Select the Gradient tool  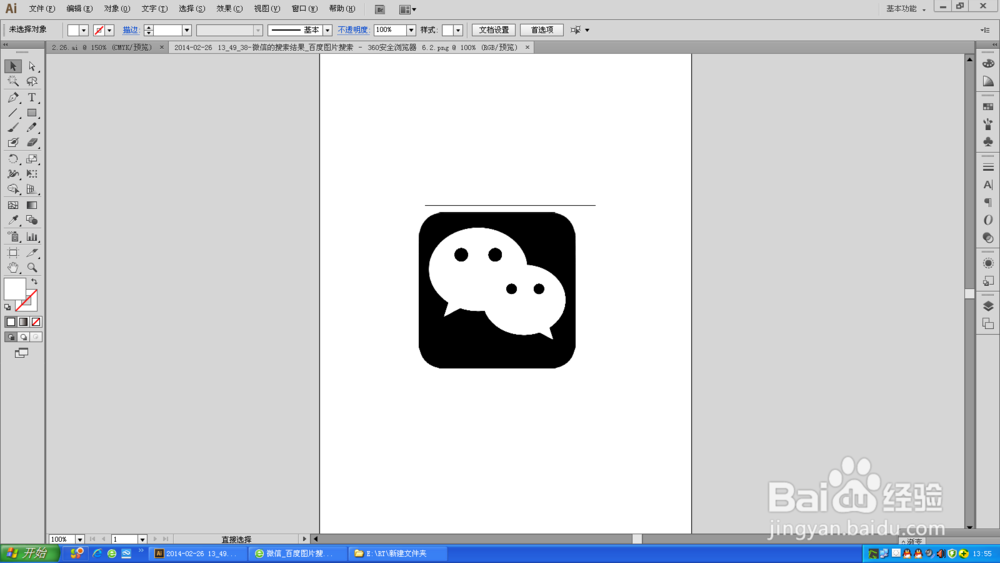point(32,205)
